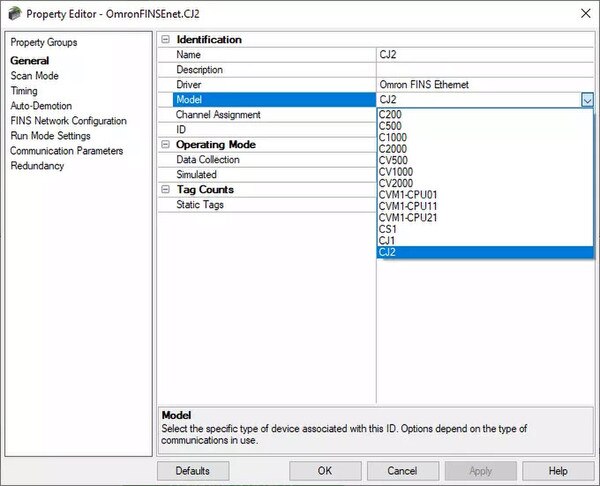The height and width of the screenshot is (486, 600).
Task: Click the Cancel button
Action: [403, 471]
